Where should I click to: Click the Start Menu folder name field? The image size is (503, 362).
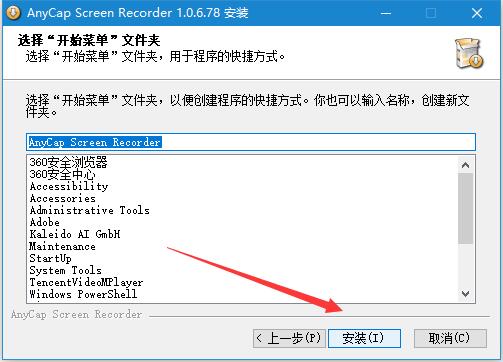tap(251, 142)
